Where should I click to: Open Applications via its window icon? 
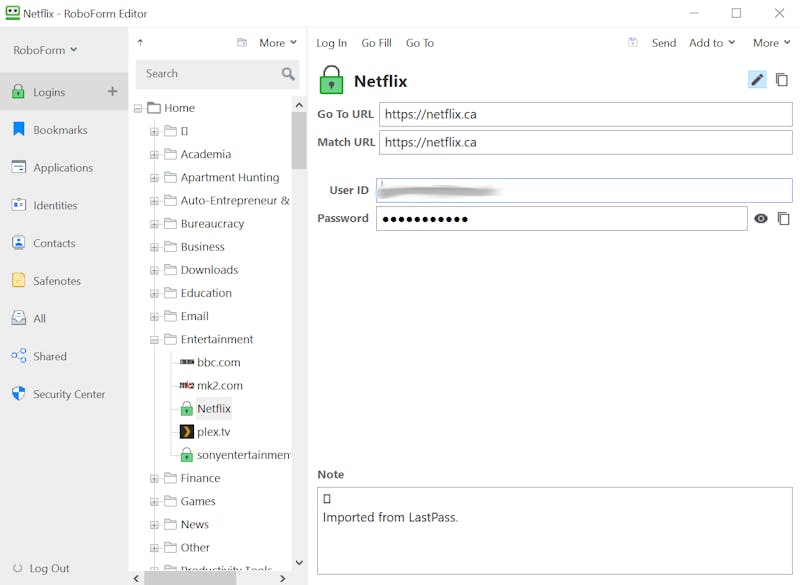(18, 167)
